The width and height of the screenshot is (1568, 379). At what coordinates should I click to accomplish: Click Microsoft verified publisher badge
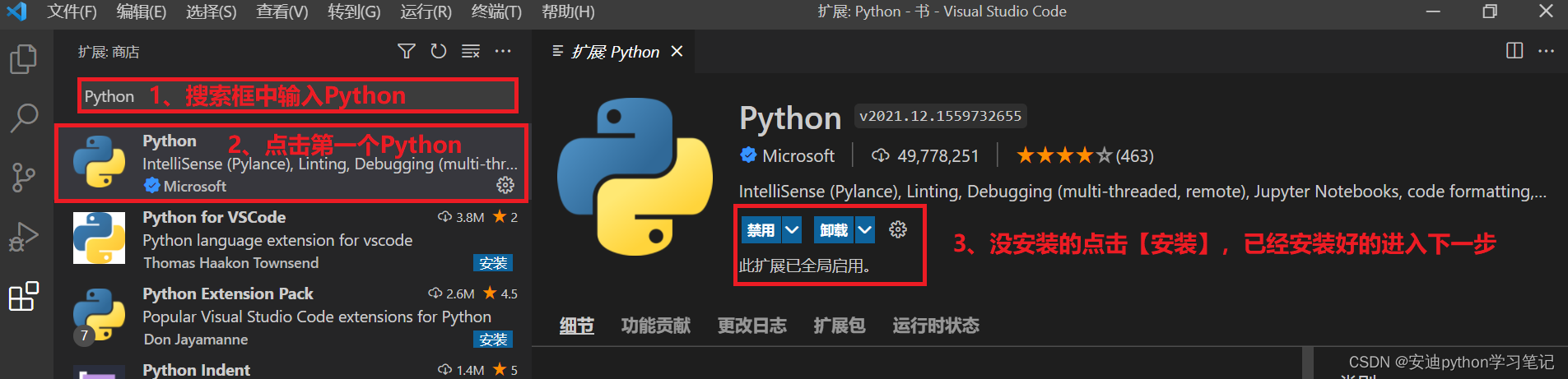tap(748, 155)
